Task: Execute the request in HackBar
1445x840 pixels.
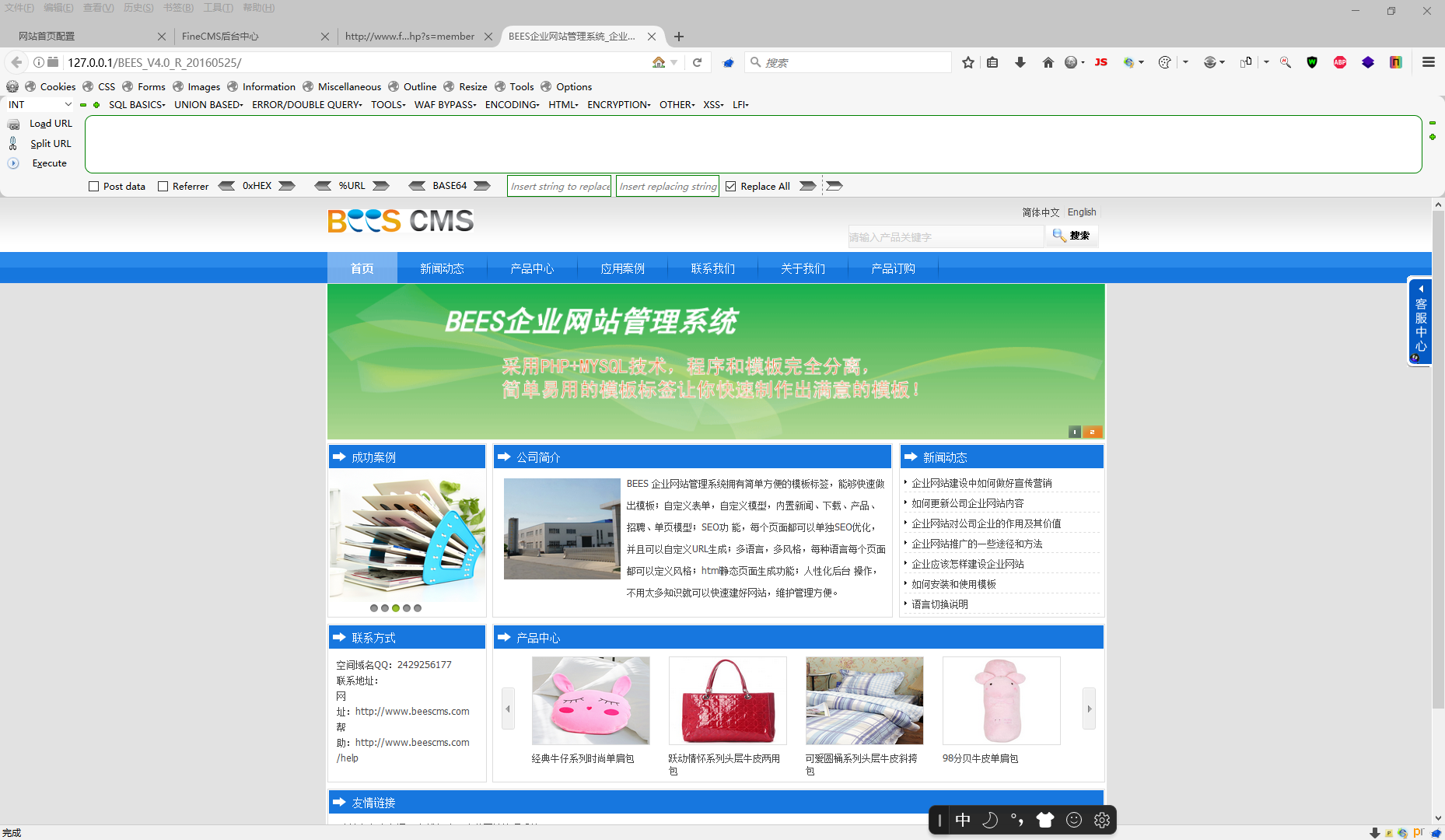Action: 49,163
